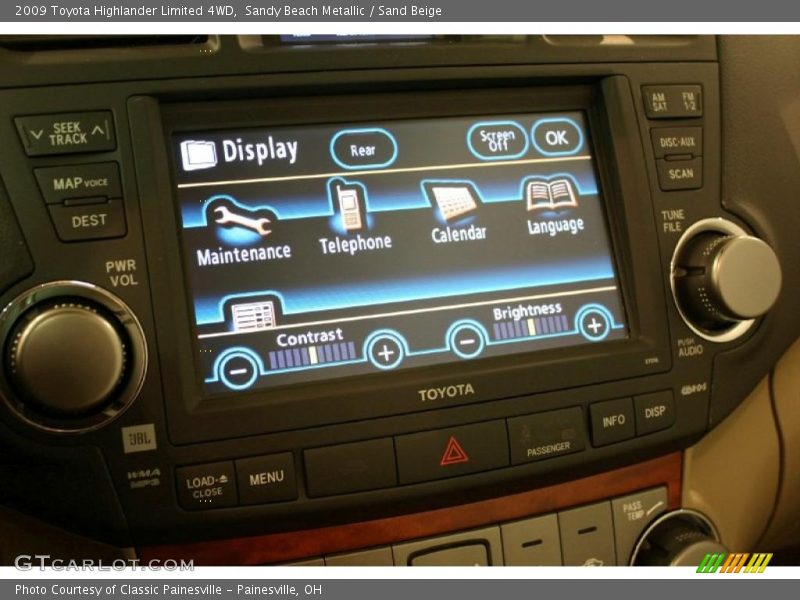Viewport: 800px width, 600px height.
Task: Tap the Brightness level bar
Action: pos(531,327)
